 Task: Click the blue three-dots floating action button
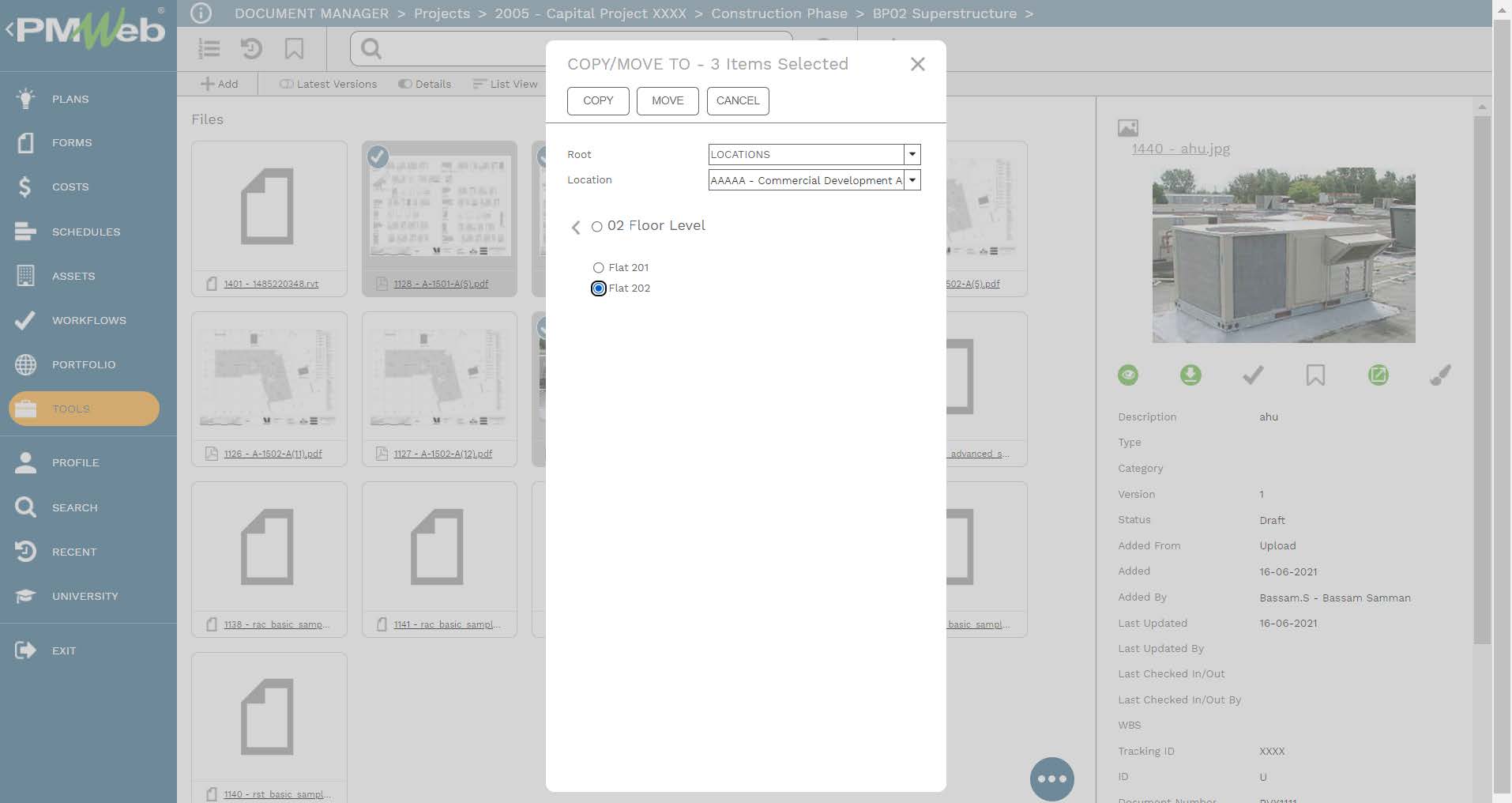(x=1051, y=778)
